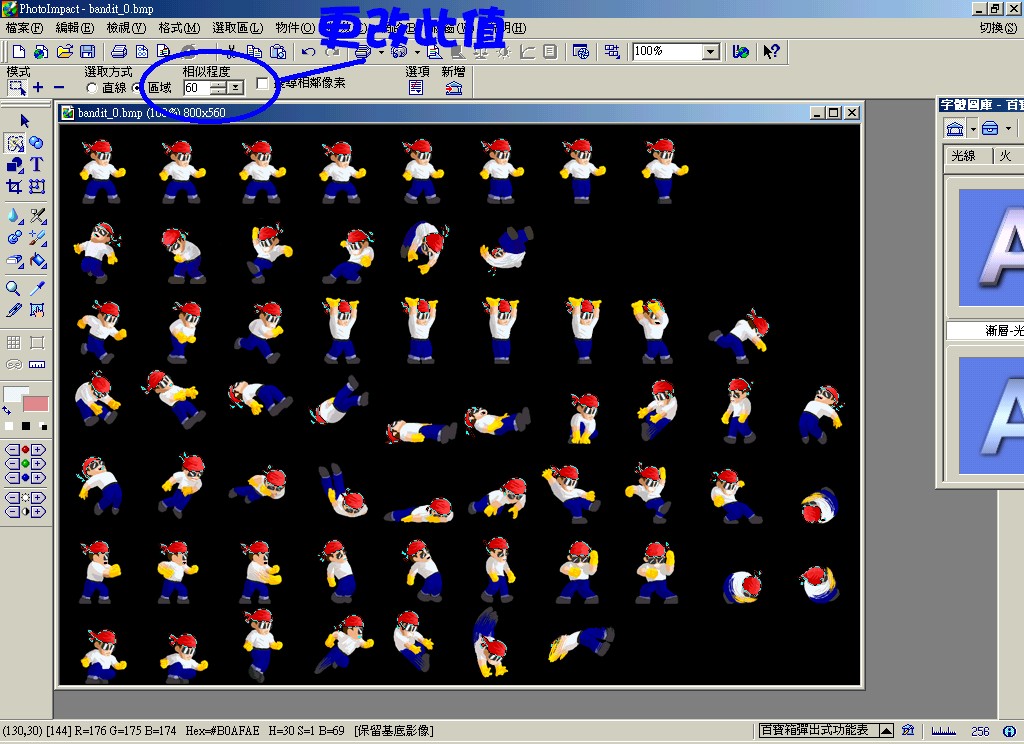
Task: Open the 檢視(V) View menu
Action: point(126,28)
